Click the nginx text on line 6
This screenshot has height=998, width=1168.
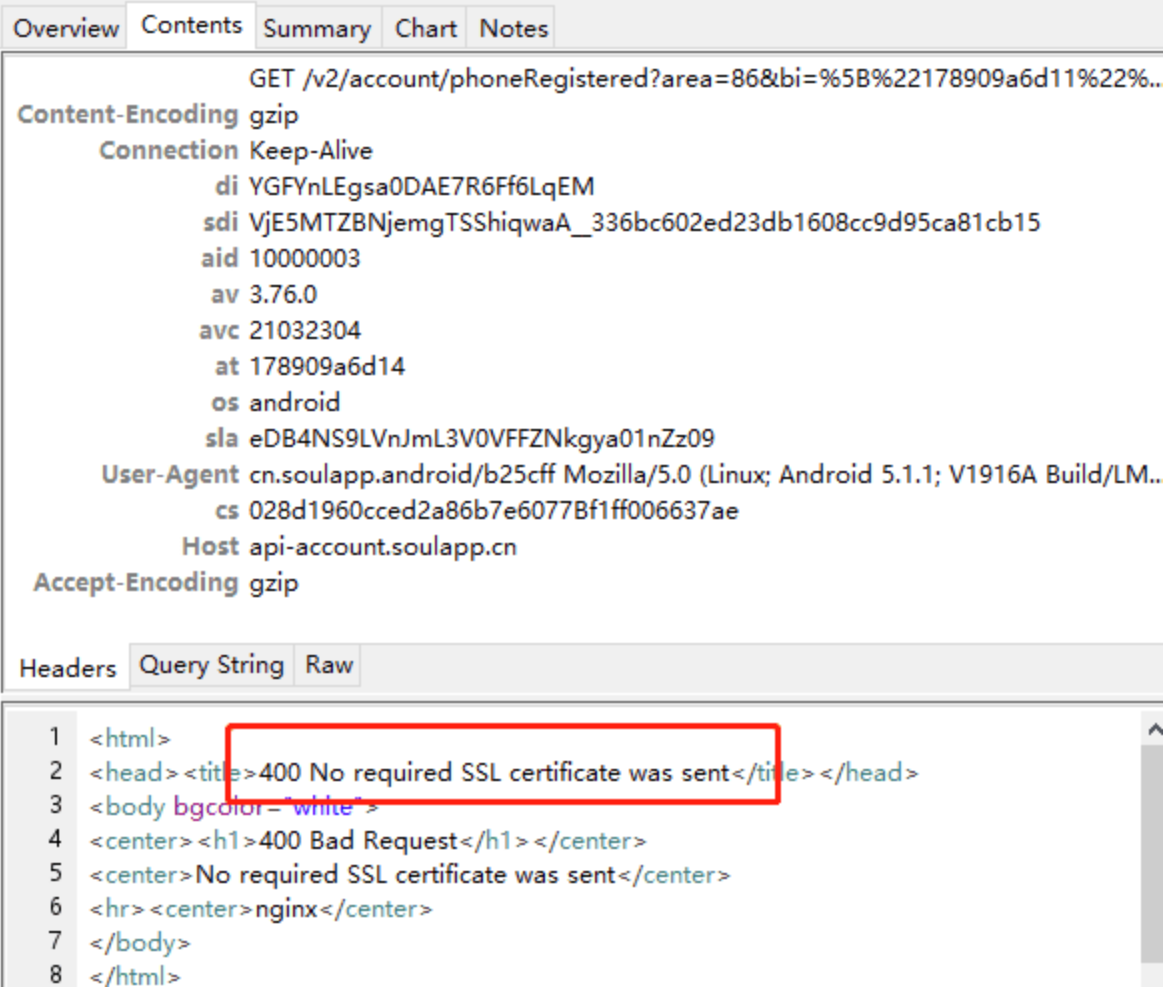[287, 909]
